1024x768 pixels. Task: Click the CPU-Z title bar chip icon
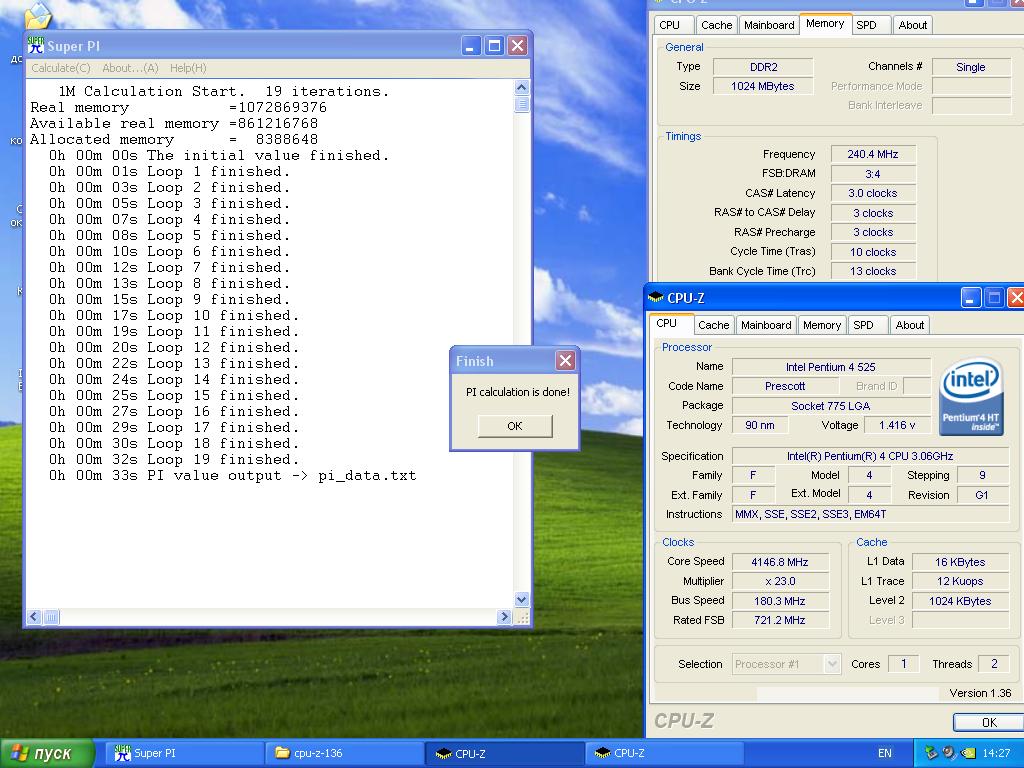tap(656, 298)
